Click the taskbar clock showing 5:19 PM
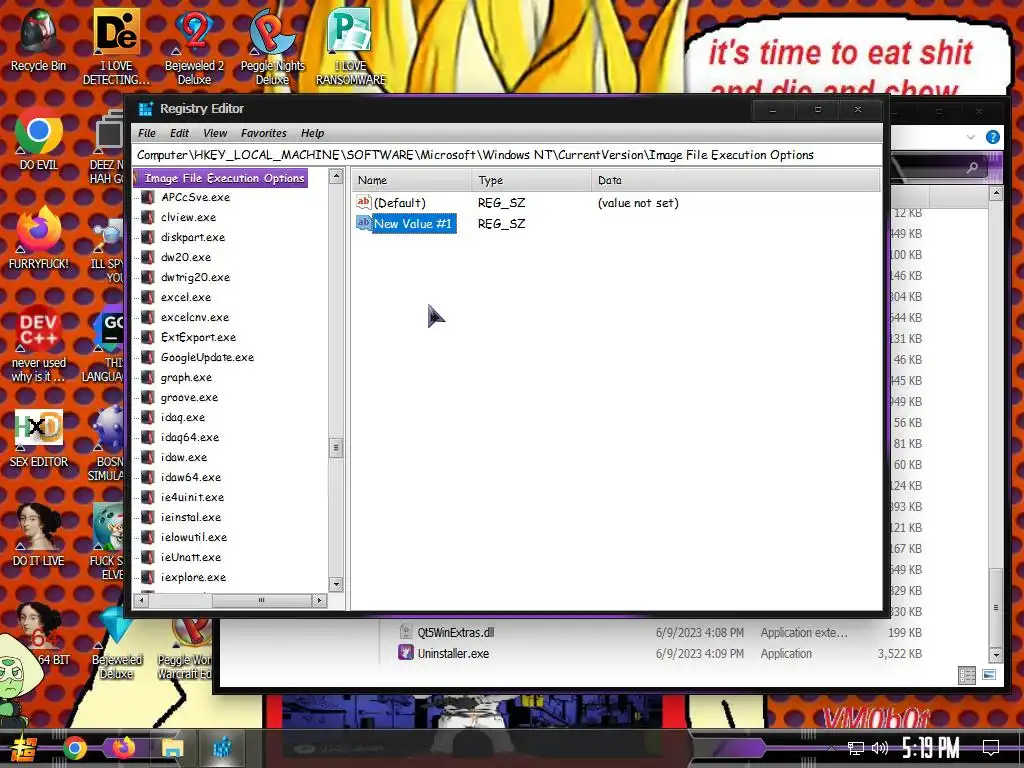1024x768 pixels. coord(930,748)
